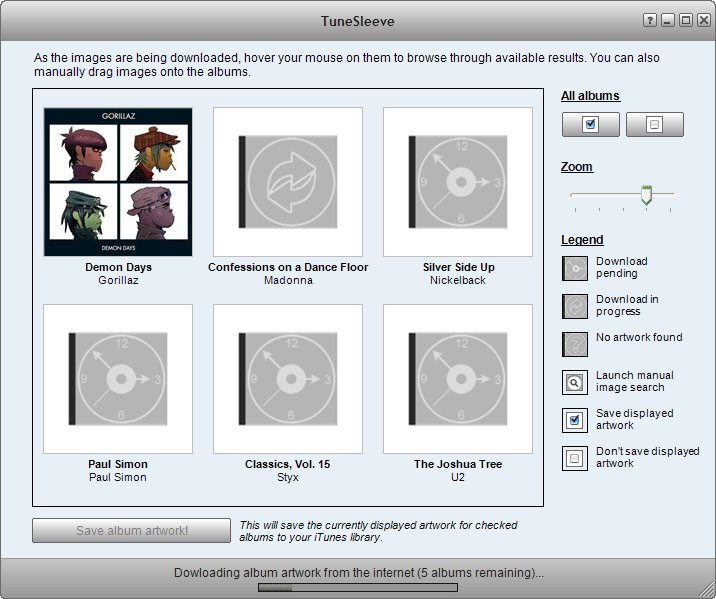Screen dimensions: 716x599
Task: Select The Joshua Tree artwork placeholder
Action: coord(458,379)
